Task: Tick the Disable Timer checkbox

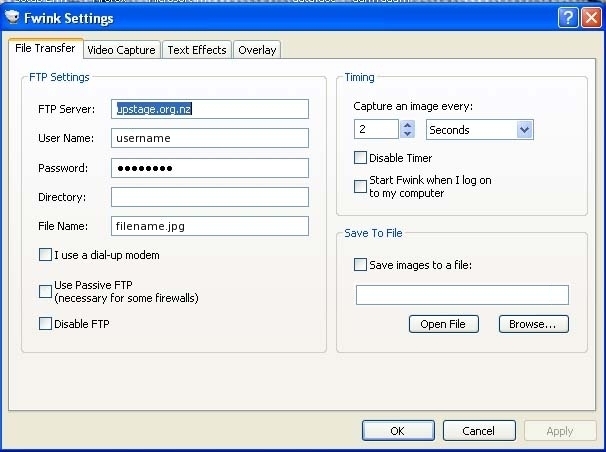Action: pyautogui.click(x=360, y=158)
